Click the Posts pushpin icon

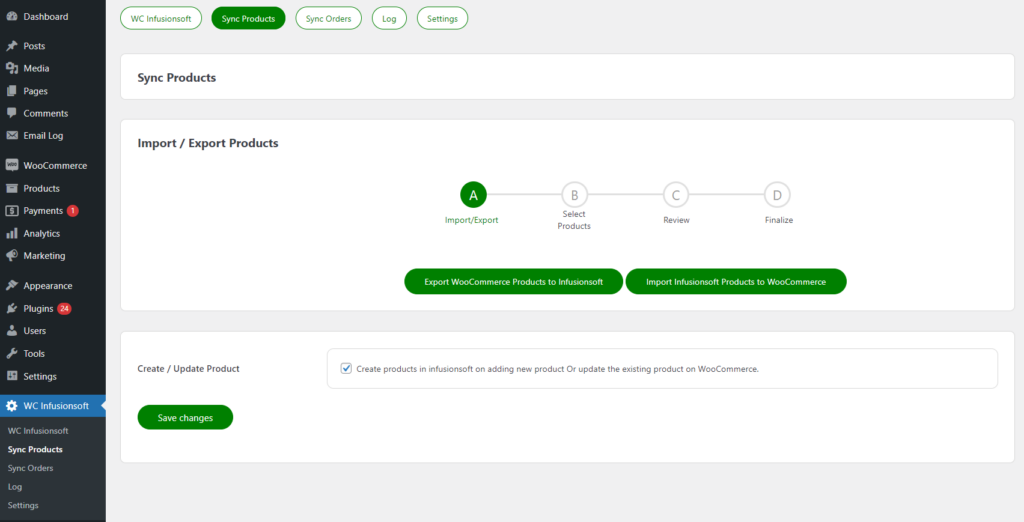tap(12, 46)
